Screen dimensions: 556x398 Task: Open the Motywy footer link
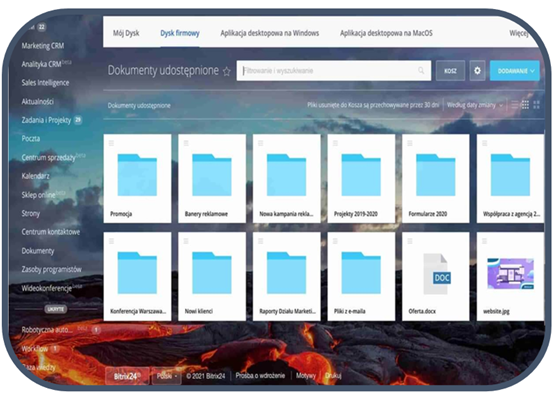coord(306,376)
